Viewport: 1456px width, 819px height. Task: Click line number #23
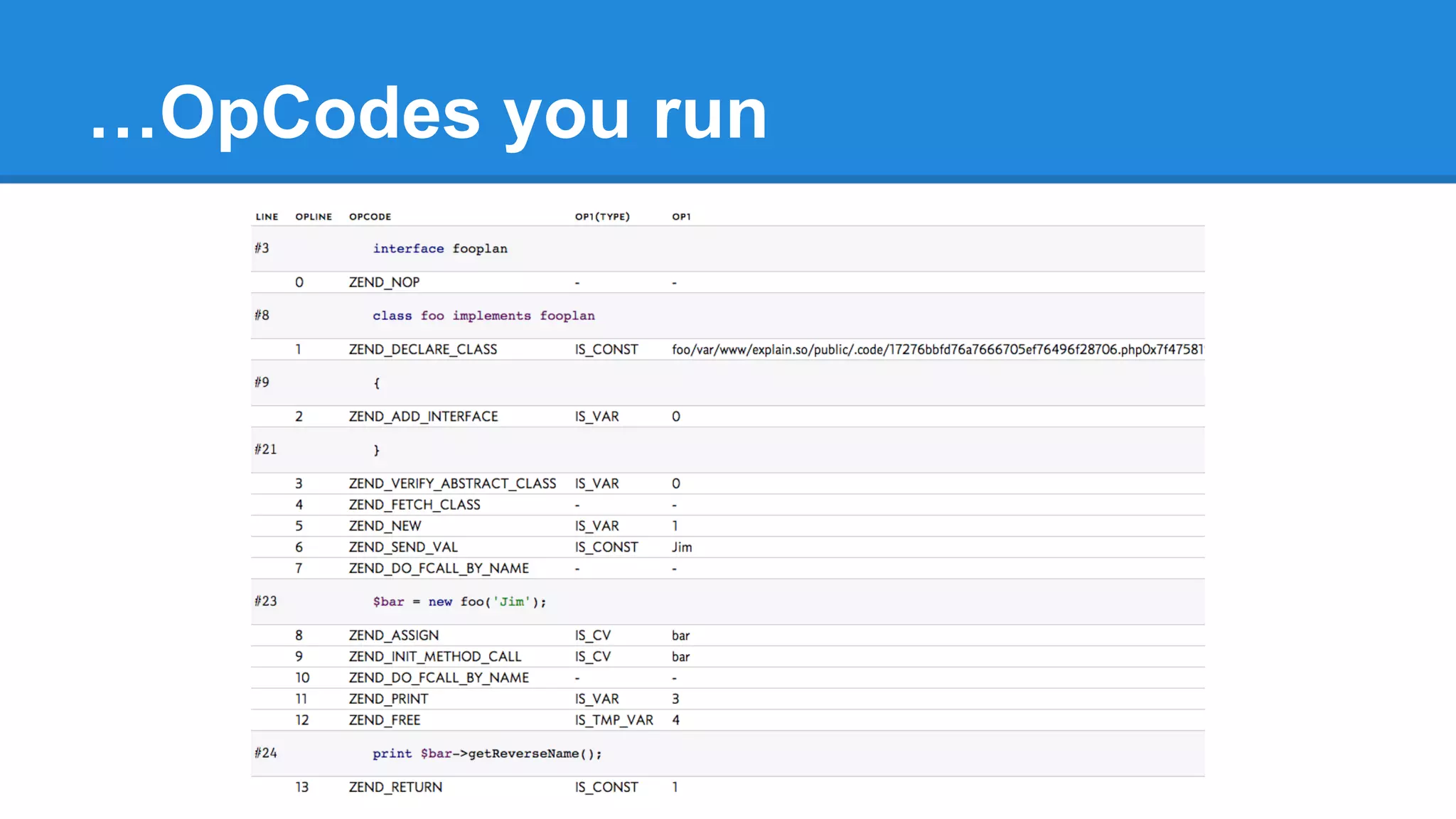[x=266, y=601]
